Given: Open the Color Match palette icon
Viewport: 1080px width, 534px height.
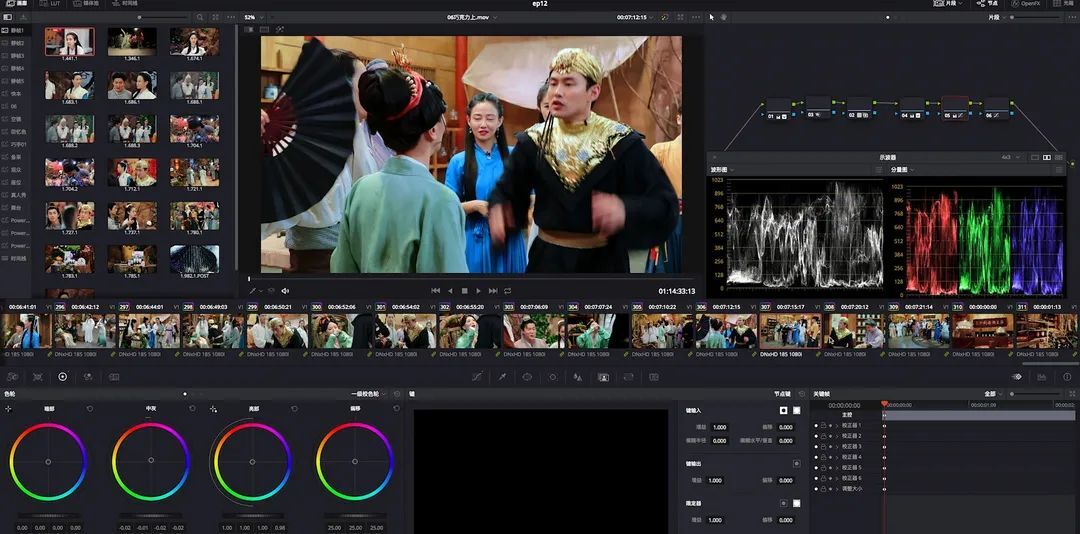Looking at the screenshot, I should [x=37, y=377].
